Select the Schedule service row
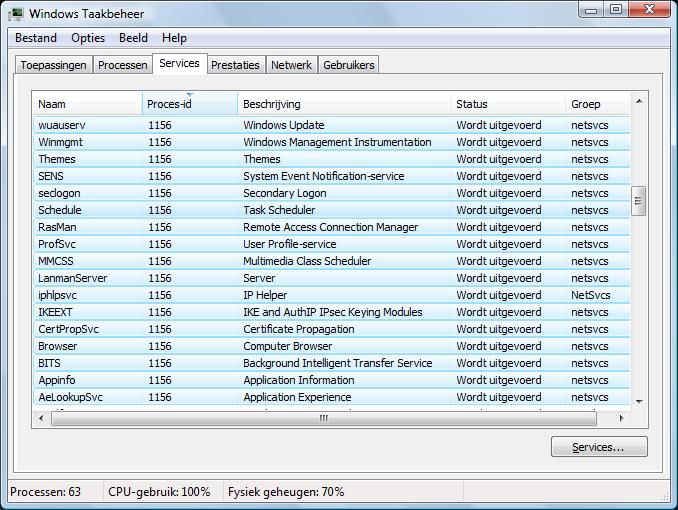The width and height of the screenshot is (678, 510). click(332, 210)
